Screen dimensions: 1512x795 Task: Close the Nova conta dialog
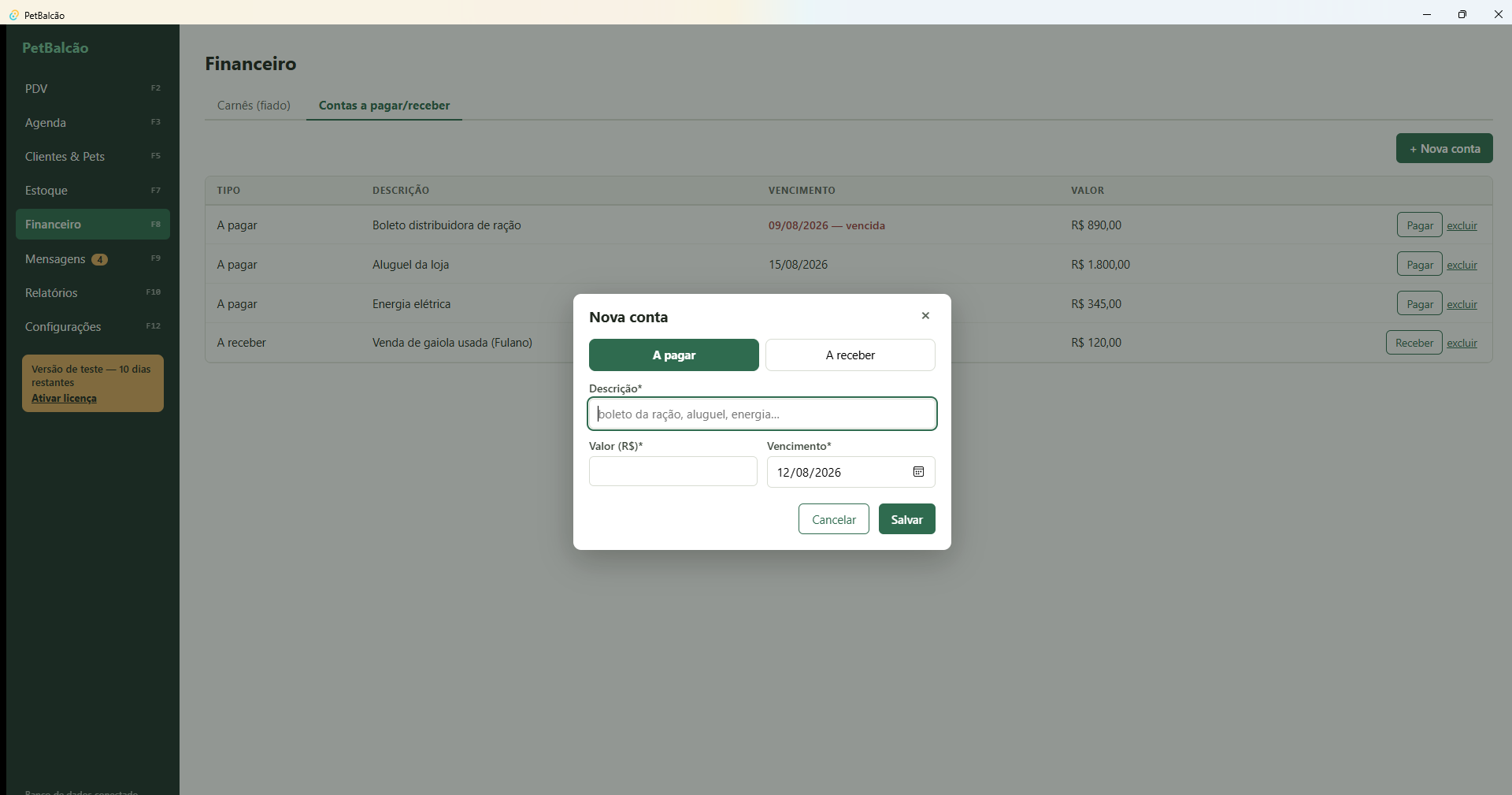[925, 316]
